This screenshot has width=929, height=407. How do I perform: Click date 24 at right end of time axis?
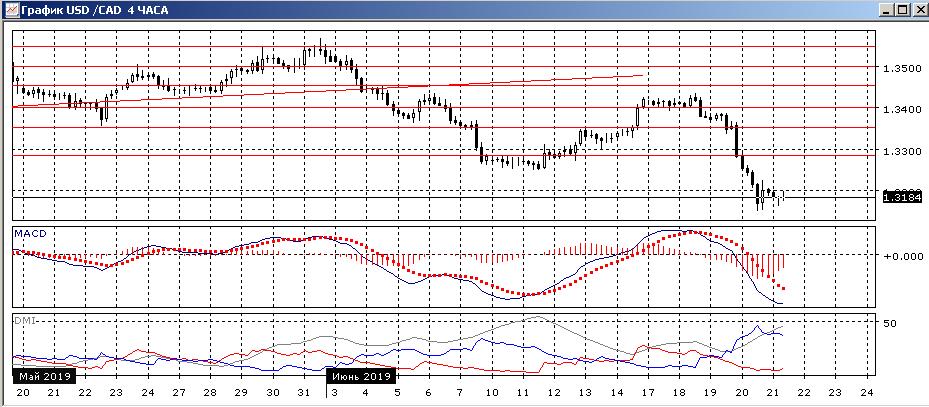coord(866,394)
